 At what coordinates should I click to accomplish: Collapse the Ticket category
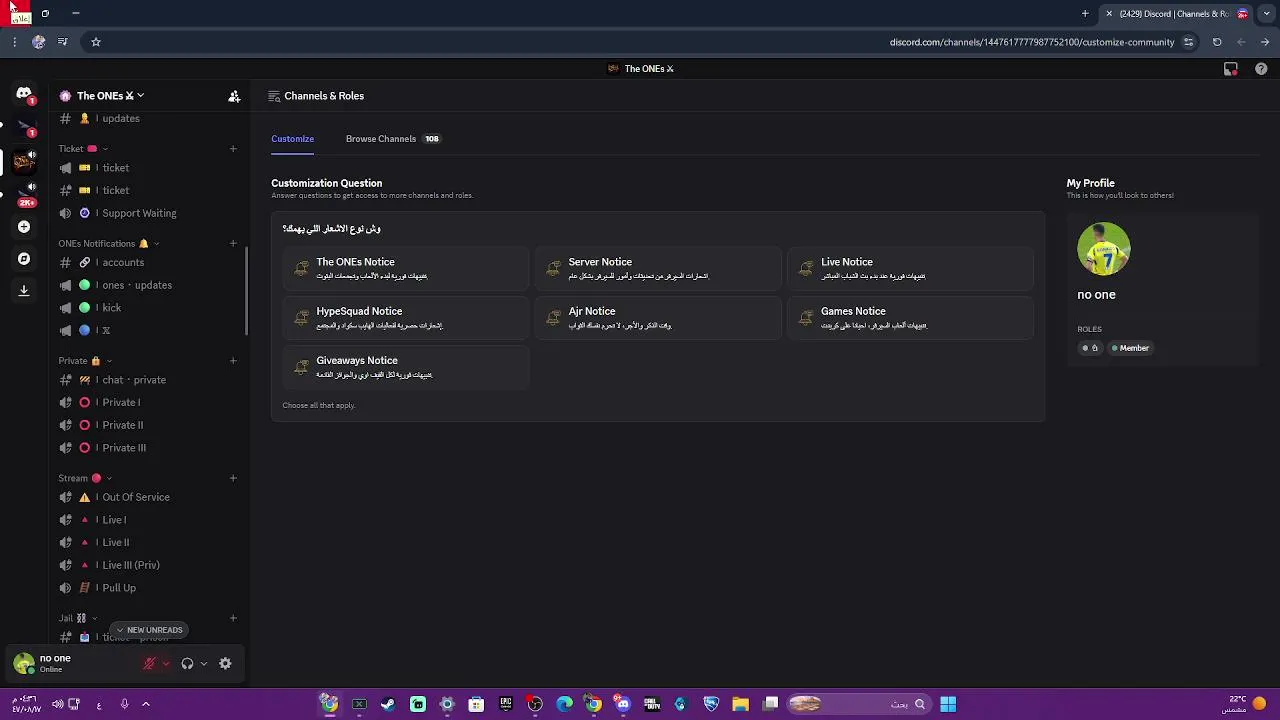pyautogui.click(x=81, y=149)
